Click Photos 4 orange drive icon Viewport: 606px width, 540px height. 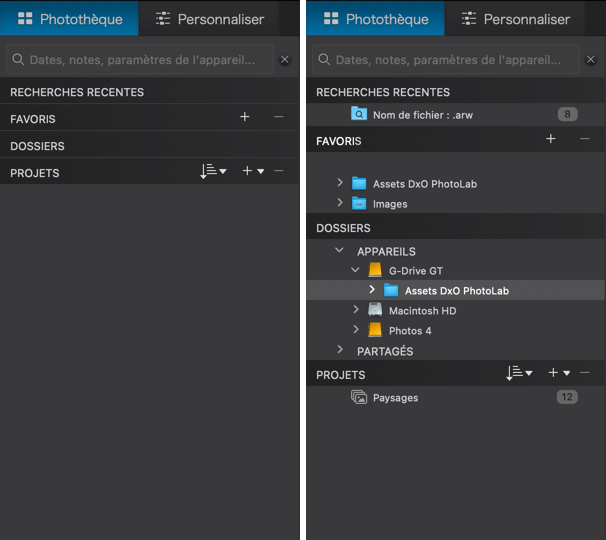375,330
